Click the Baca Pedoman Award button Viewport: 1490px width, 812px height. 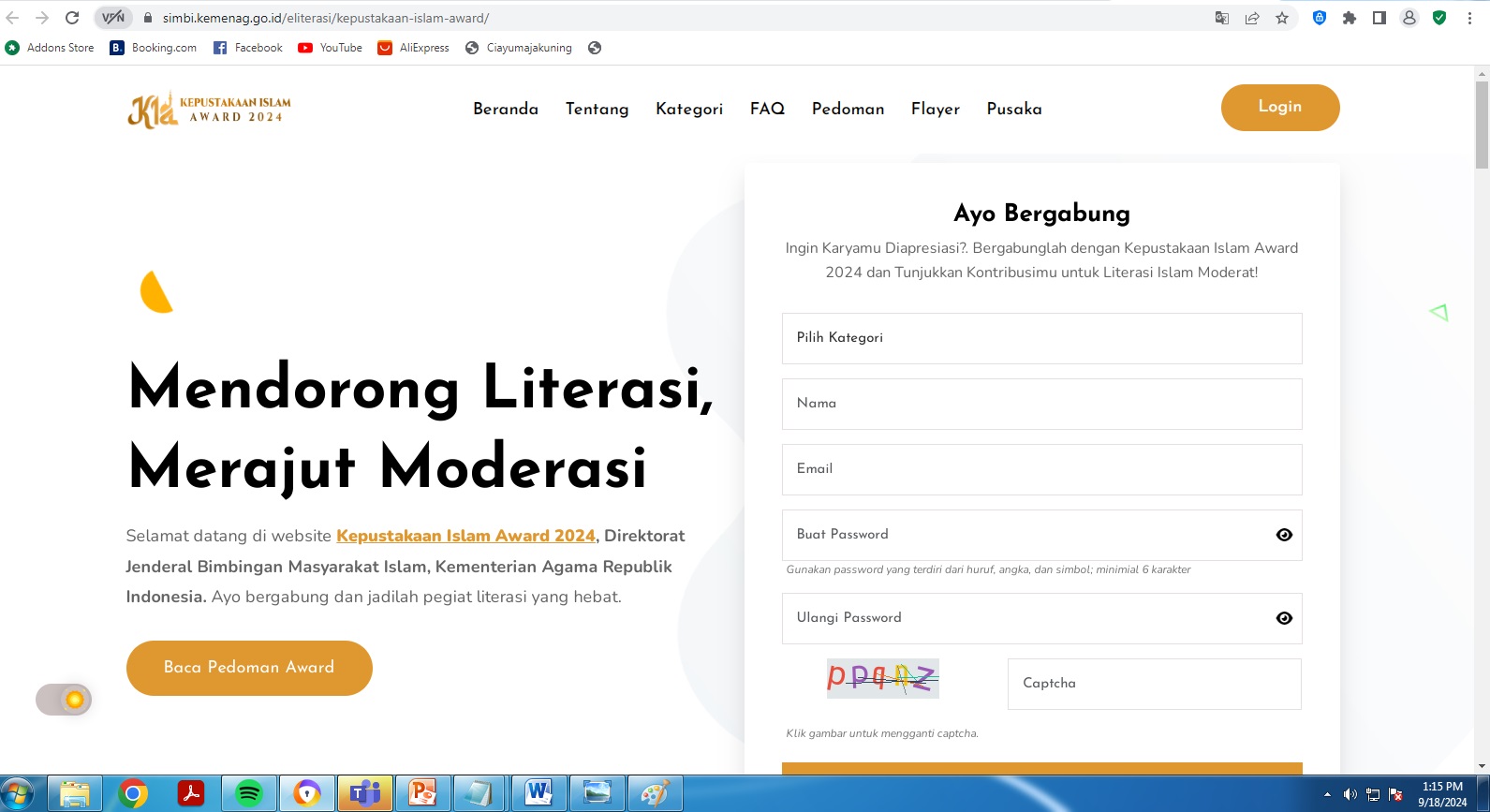point(249,668)
